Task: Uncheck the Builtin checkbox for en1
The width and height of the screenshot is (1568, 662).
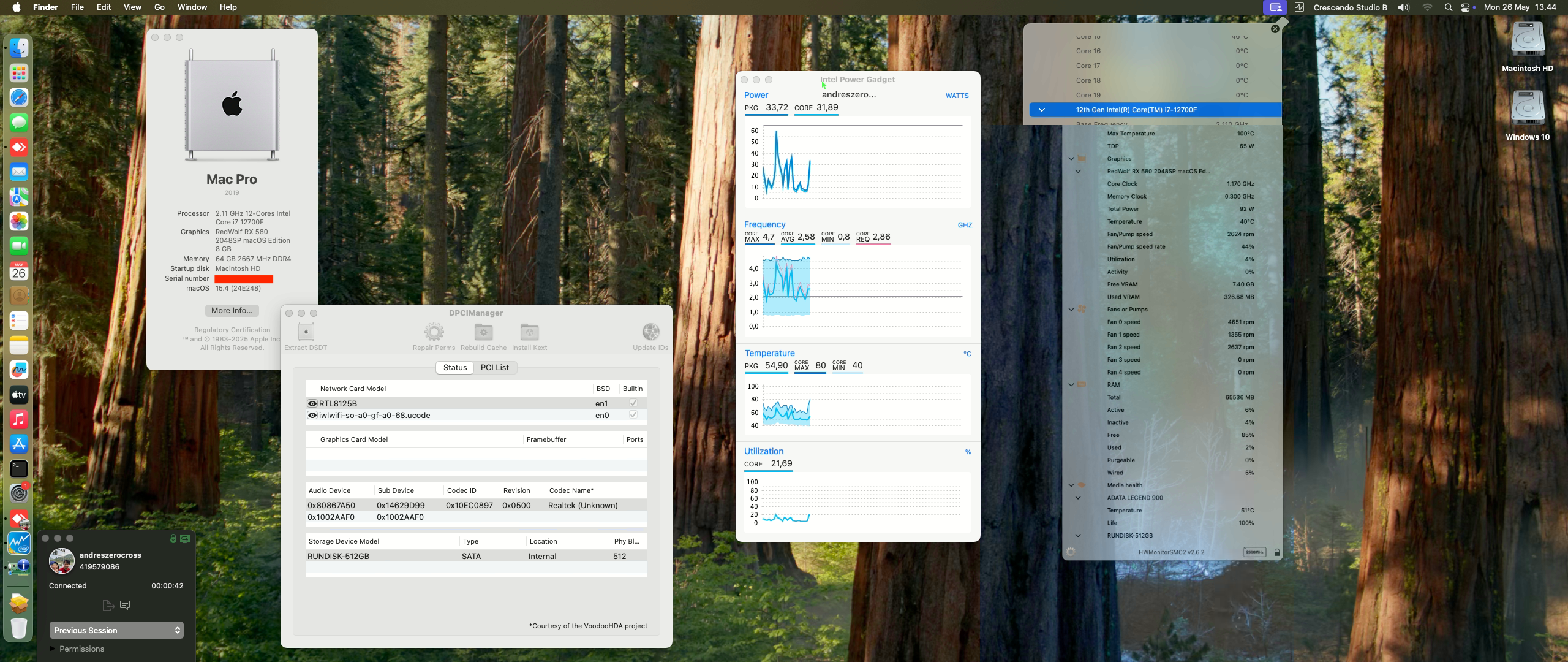Action: 634,403
